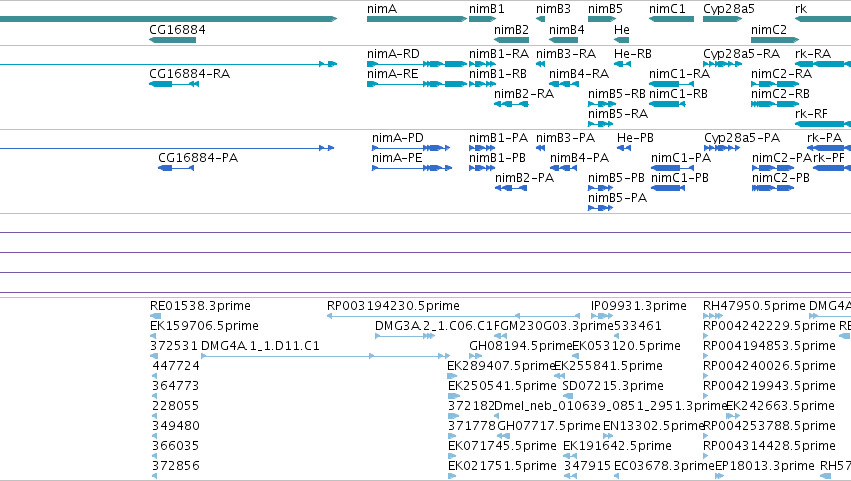Select transcript nimB5-RA
The image size is (851, 481).
(x=601, y=124)
